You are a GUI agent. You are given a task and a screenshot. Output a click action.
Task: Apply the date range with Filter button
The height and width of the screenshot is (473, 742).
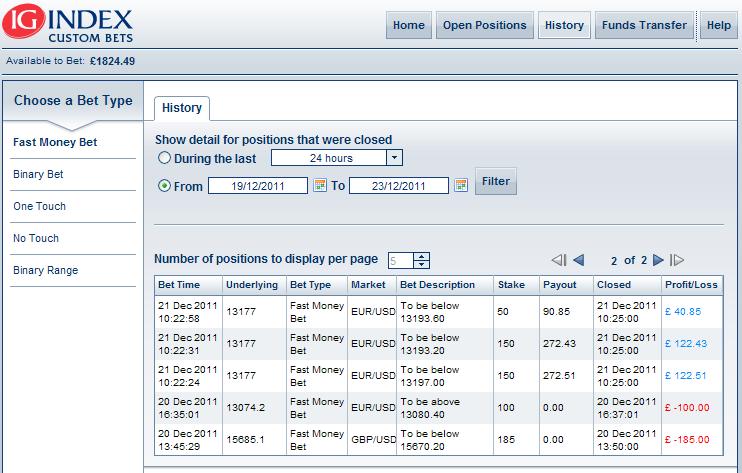[496, 181]
